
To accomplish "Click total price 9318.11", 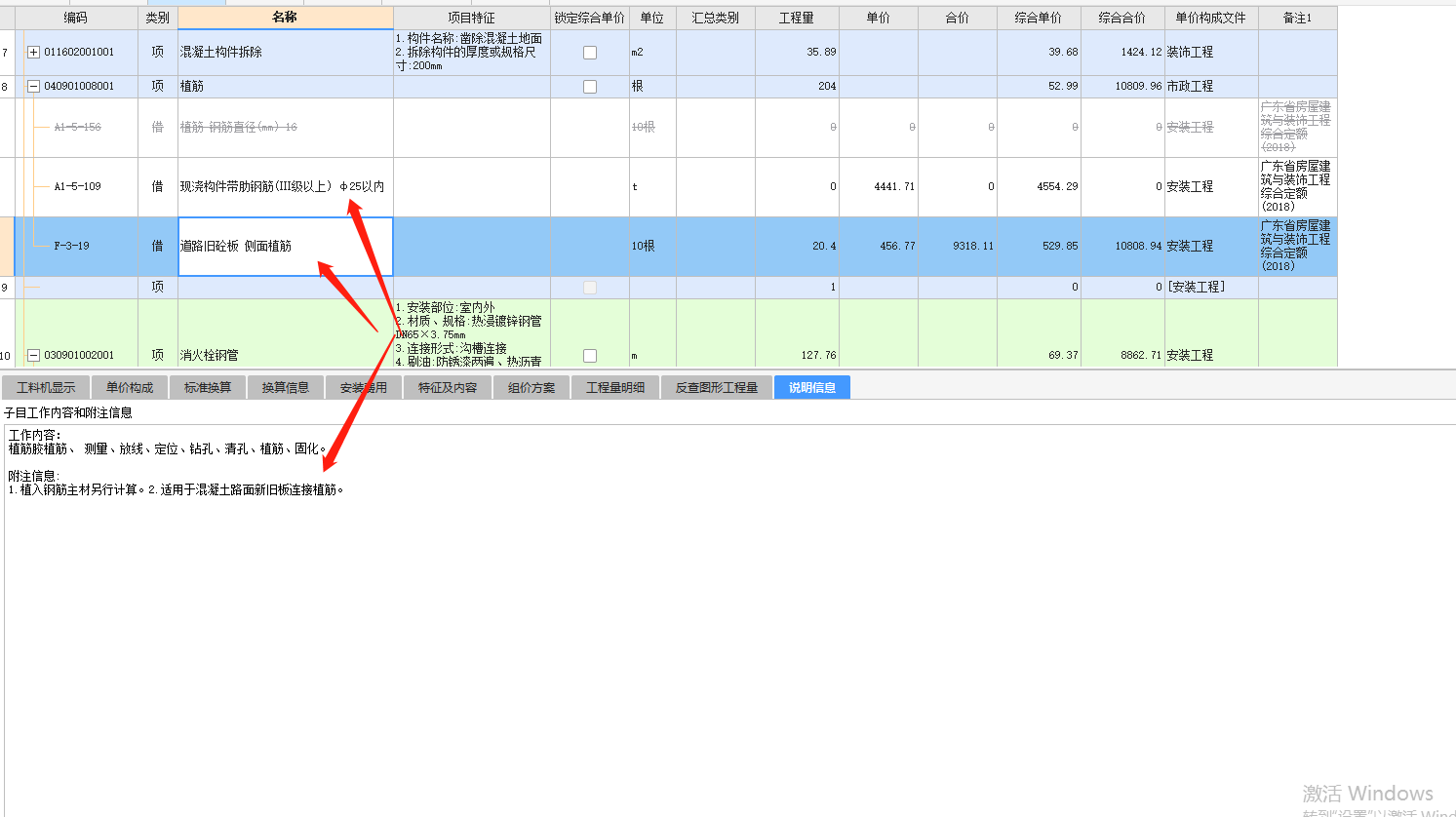I will (x=973, y=247).
